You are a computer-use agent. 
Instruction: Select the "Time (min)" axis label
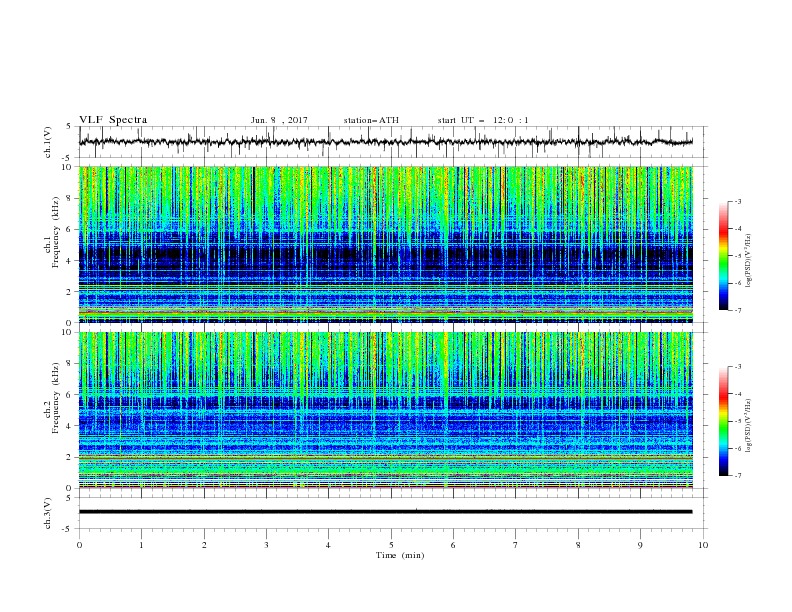[x=400, y=555]
